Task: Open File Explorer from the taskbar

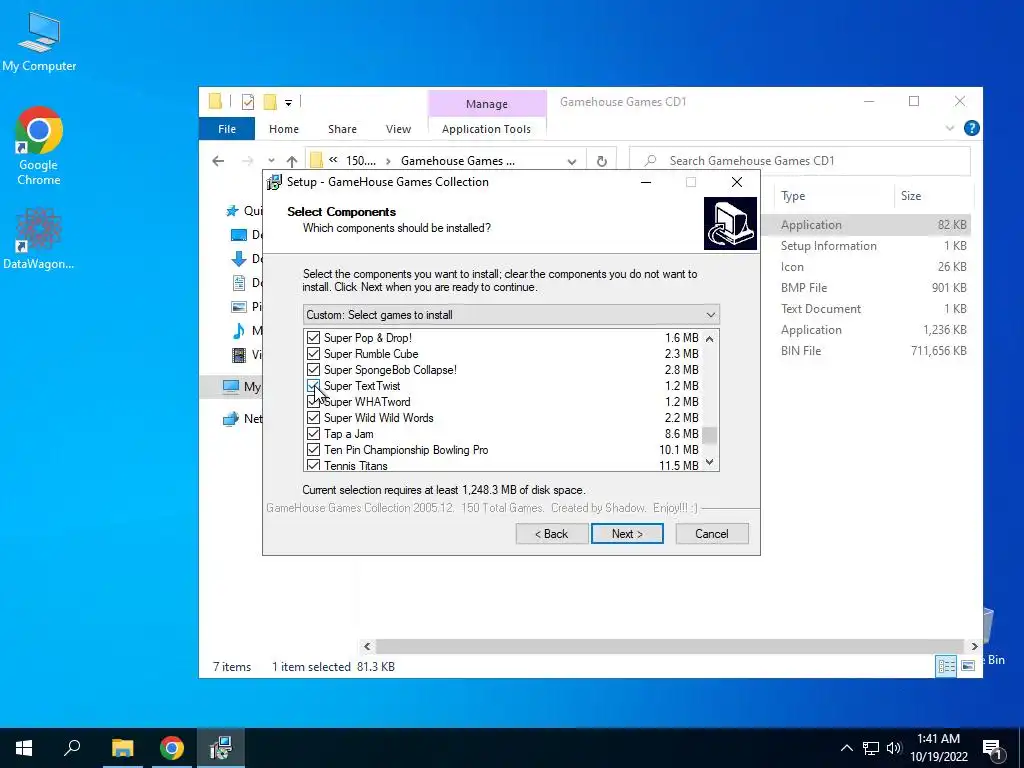Action: pyautogui.click(x=122, y=748)
